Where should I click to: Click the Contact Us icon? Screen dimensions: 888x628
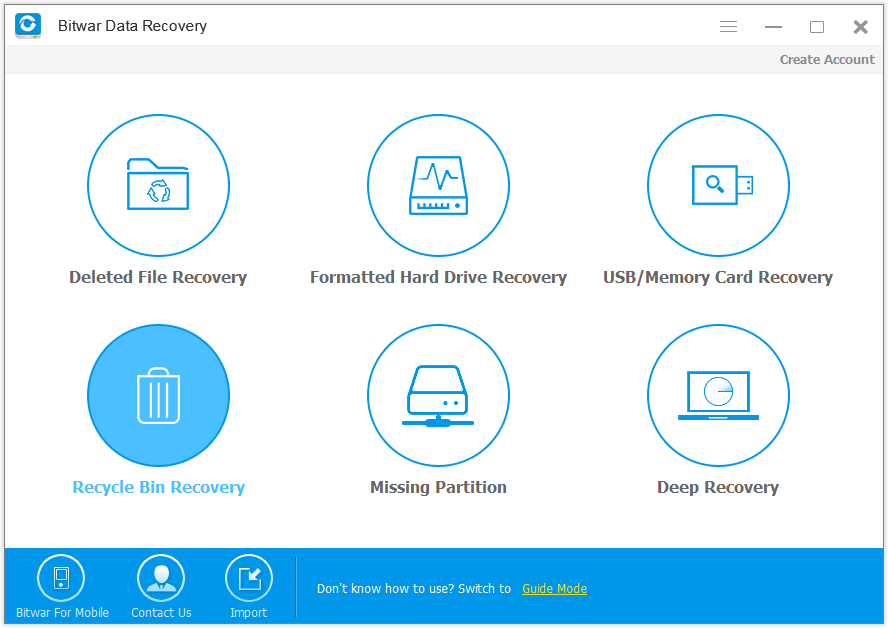[160, 578]
